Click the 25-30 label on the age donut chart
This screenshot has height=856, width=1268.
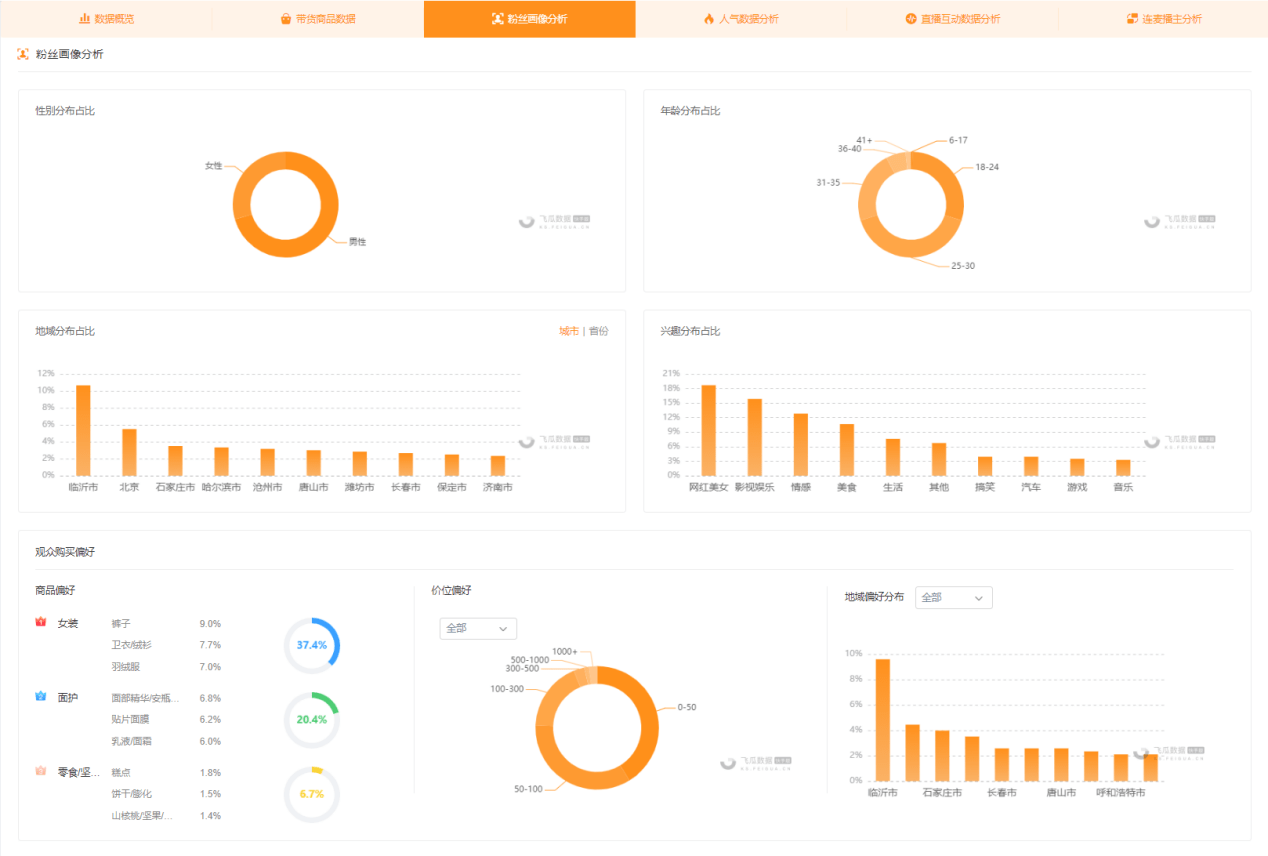coord(962,266)
